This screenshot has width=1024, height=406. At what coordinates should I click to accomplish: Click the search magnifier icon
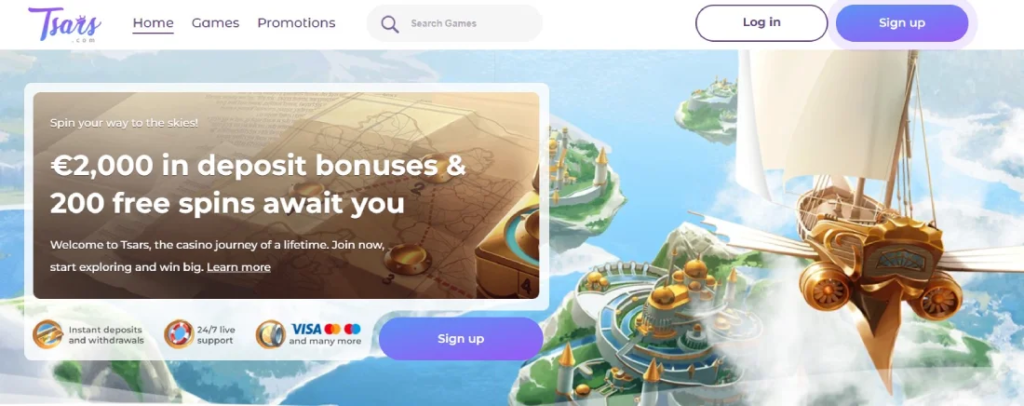pyautogui.click(x=390, y=24)
